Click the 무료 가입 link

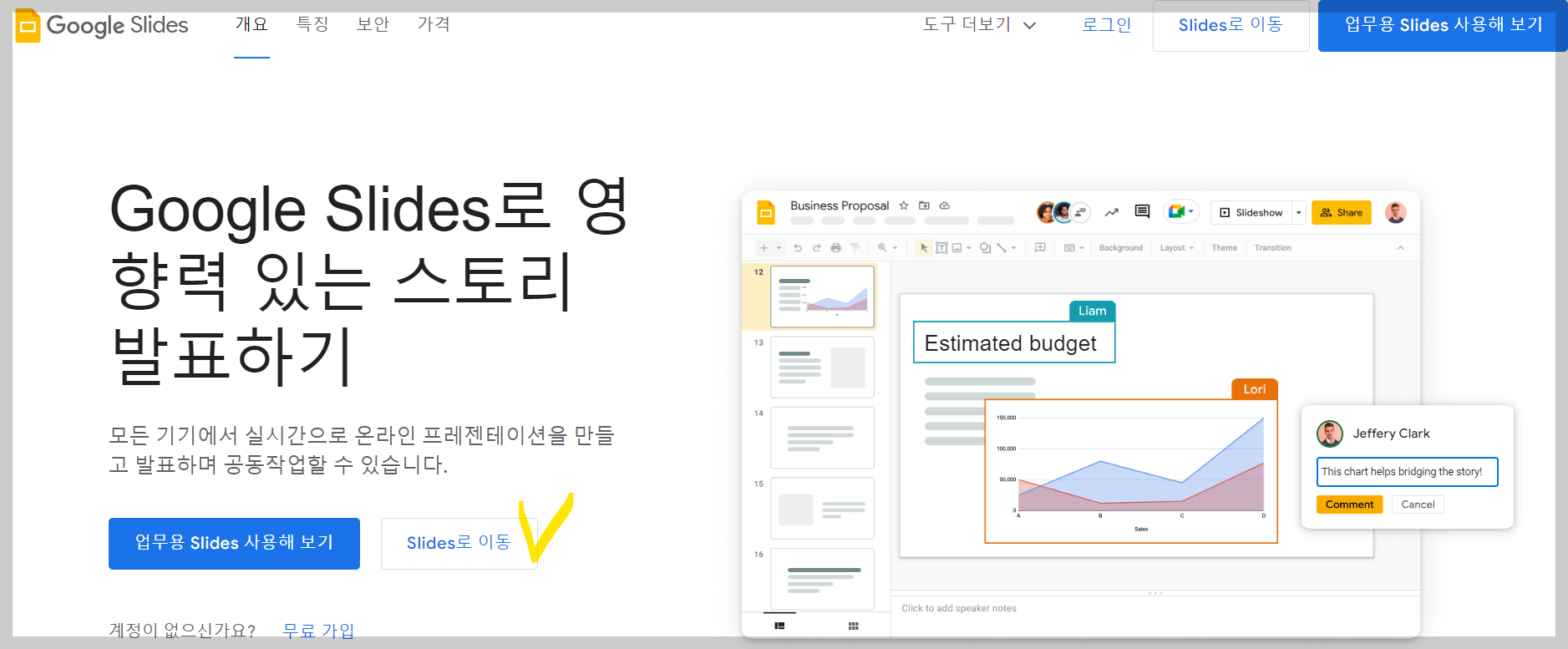[318, 631]
